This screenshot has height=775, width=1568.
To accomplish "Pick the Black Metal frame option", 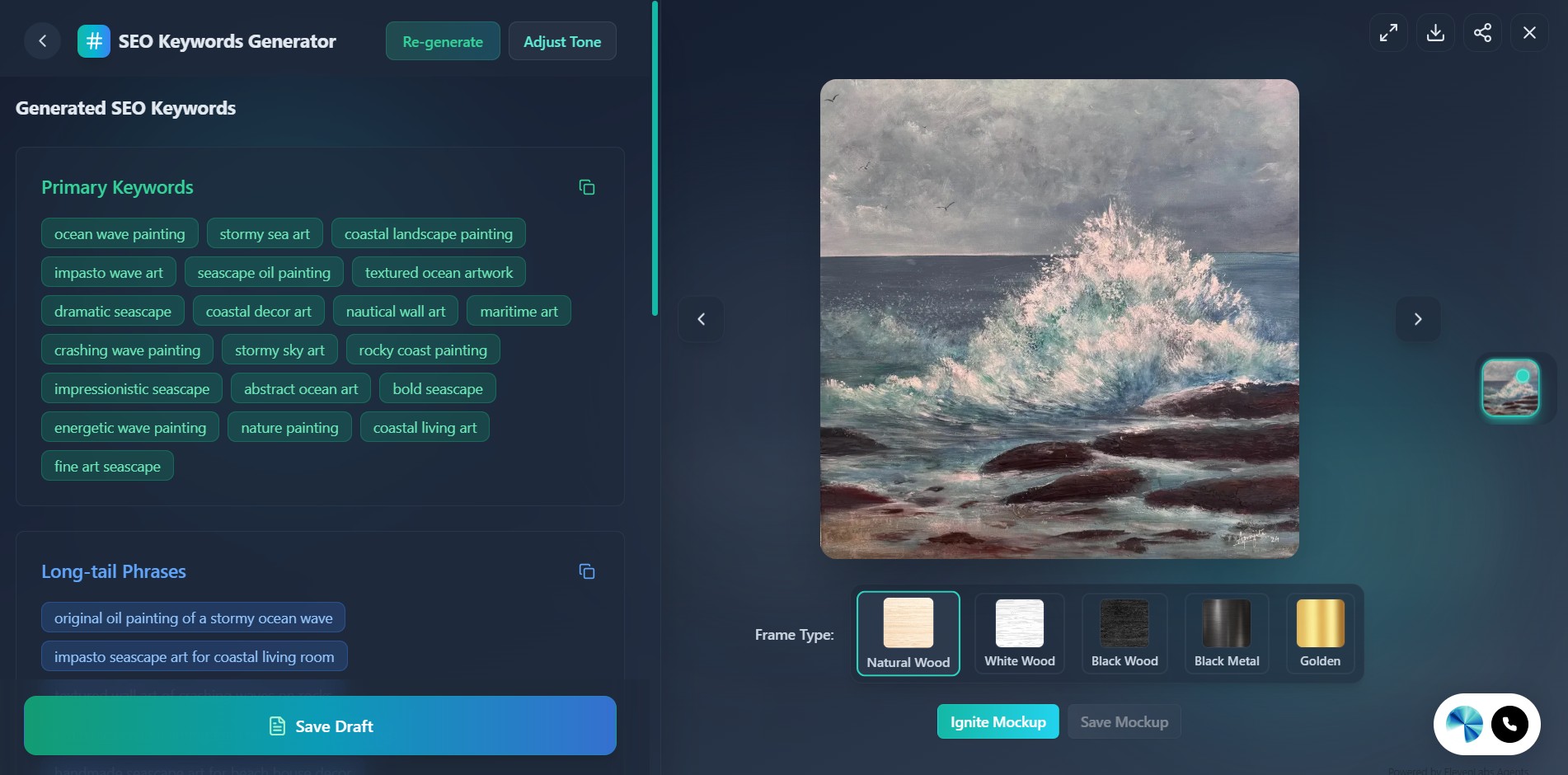I will [x=1226, y=633].
